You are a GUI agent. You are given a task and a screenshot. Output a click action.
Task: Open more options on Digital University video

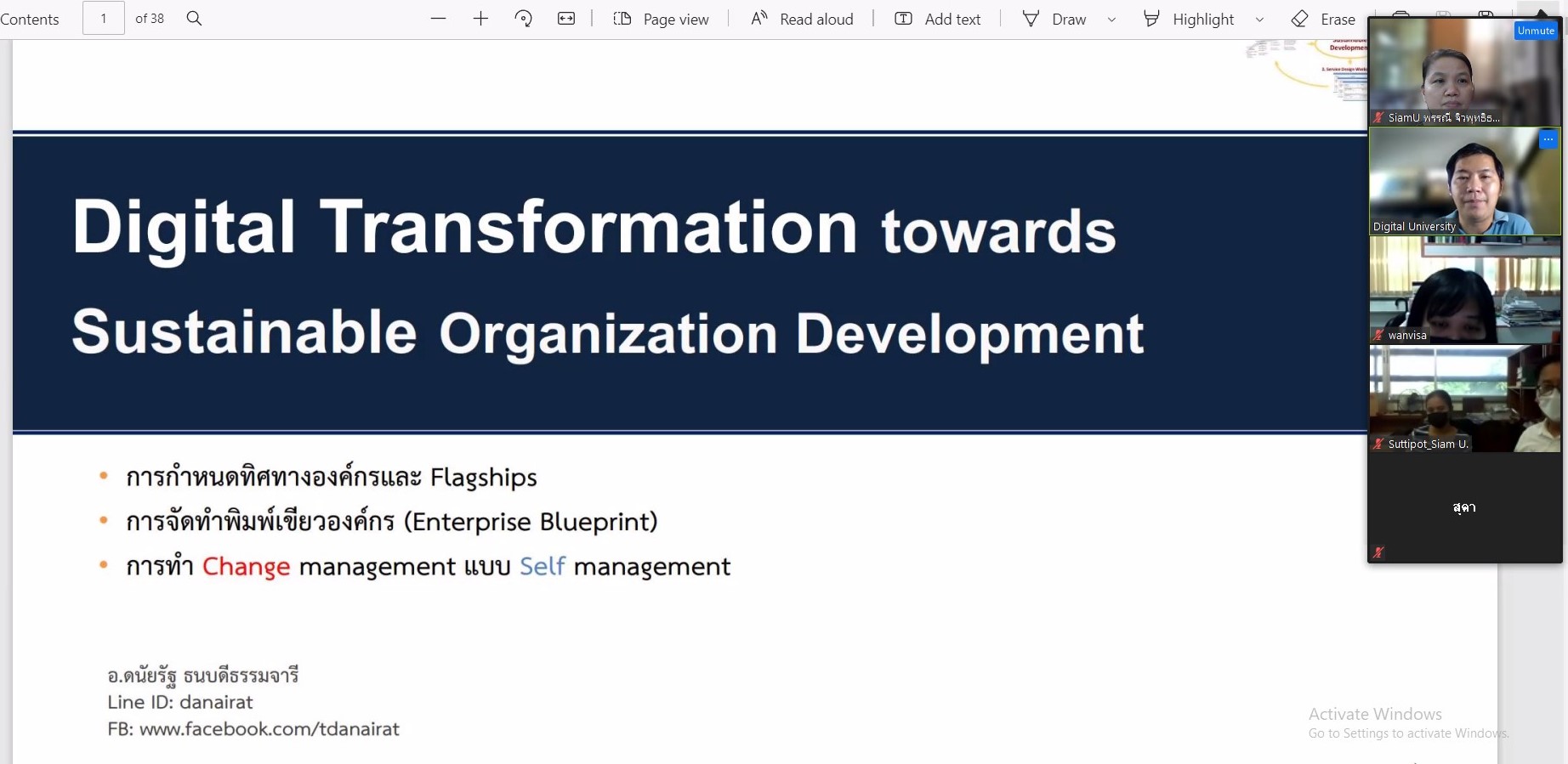tap(1548, 139)
